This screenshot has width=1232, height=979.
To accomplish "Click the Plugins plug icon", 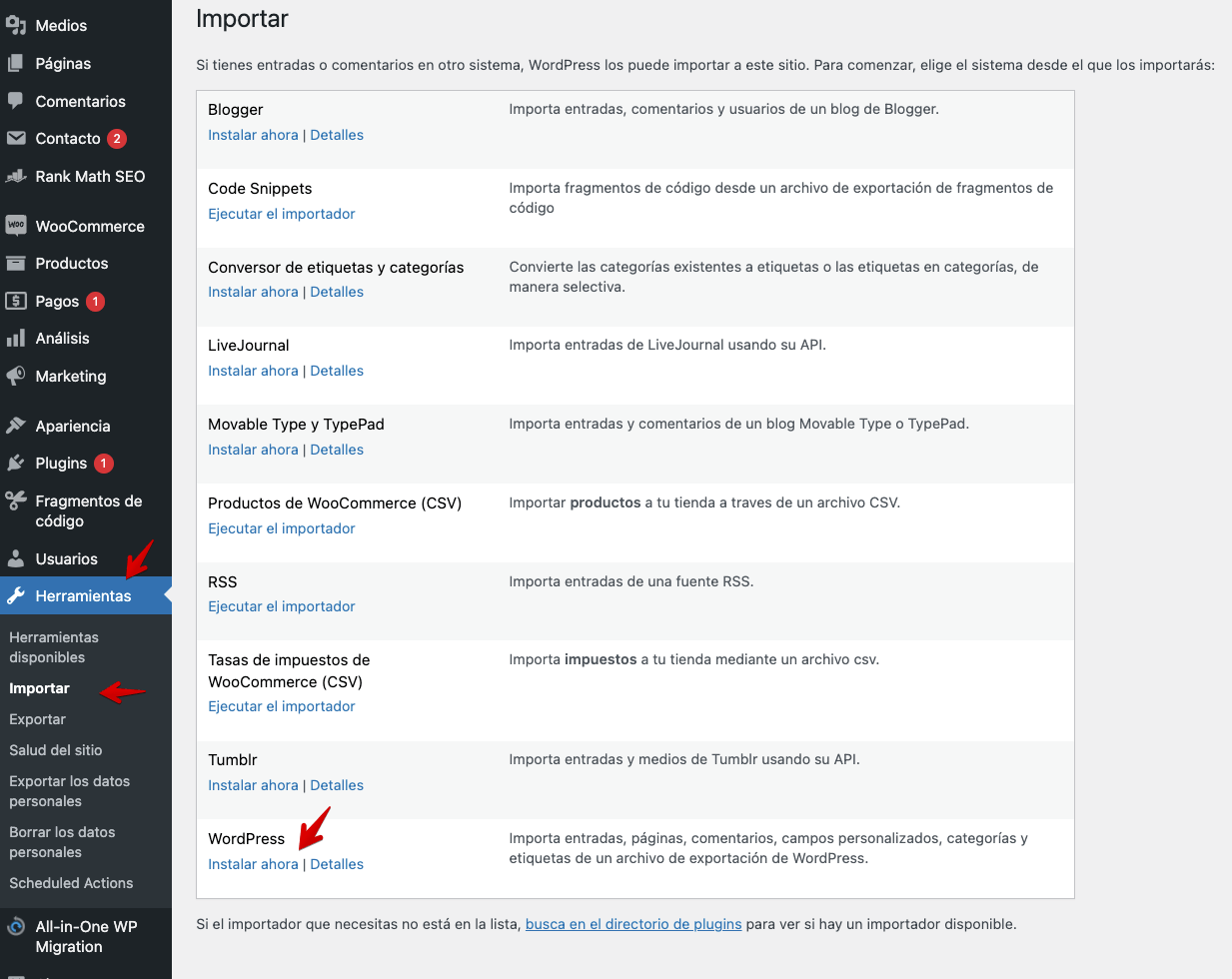I will point(16,463).
